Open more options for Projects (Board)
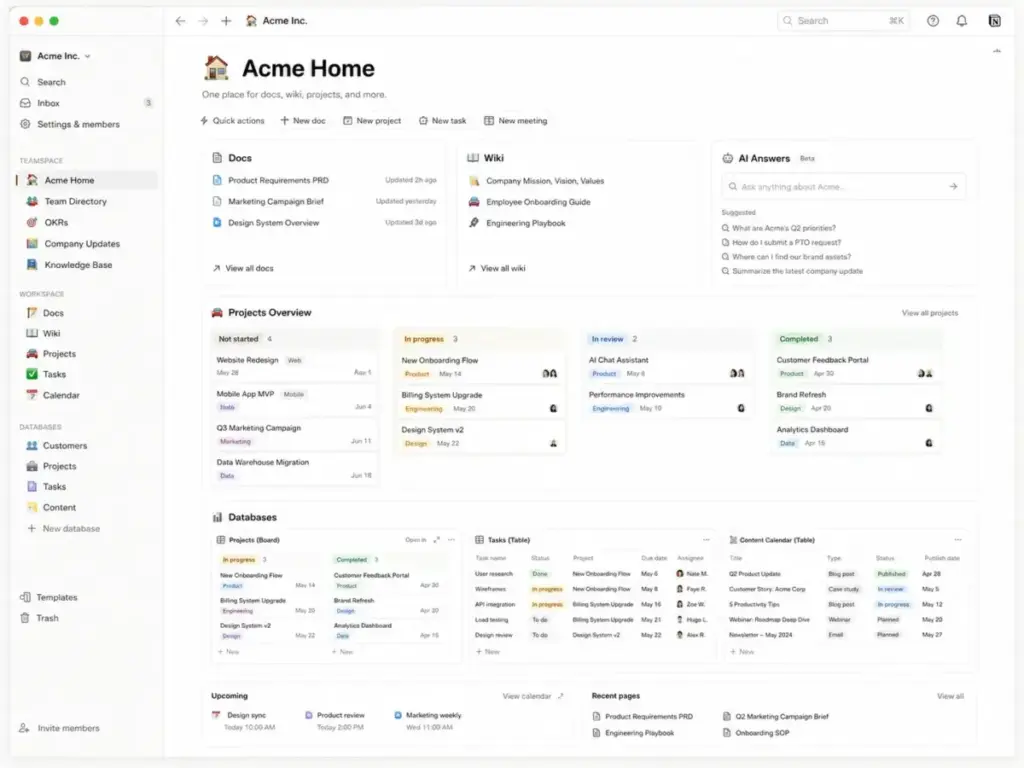 coord(451,540)
